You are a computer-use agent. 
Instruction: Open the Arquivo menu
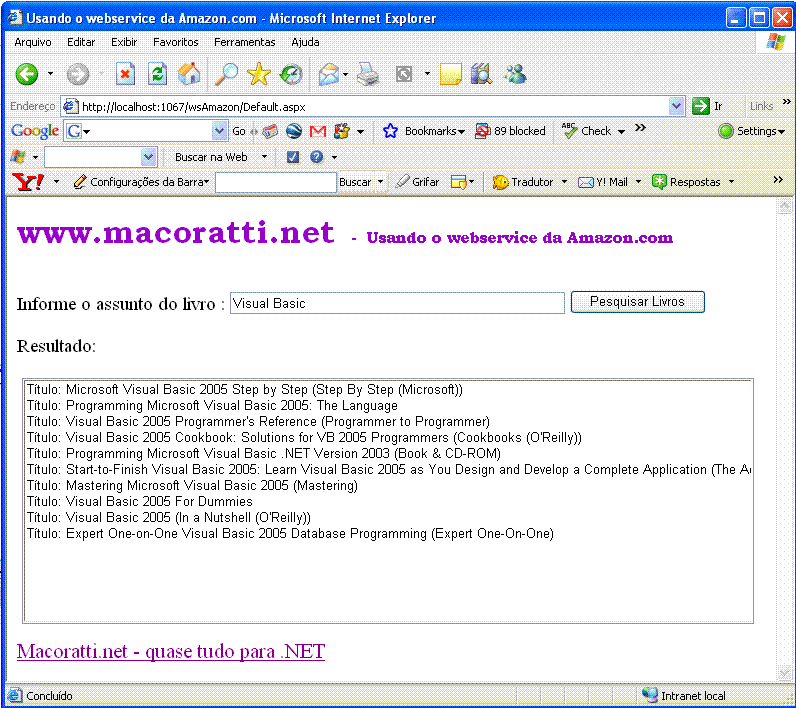click(32, 42)
